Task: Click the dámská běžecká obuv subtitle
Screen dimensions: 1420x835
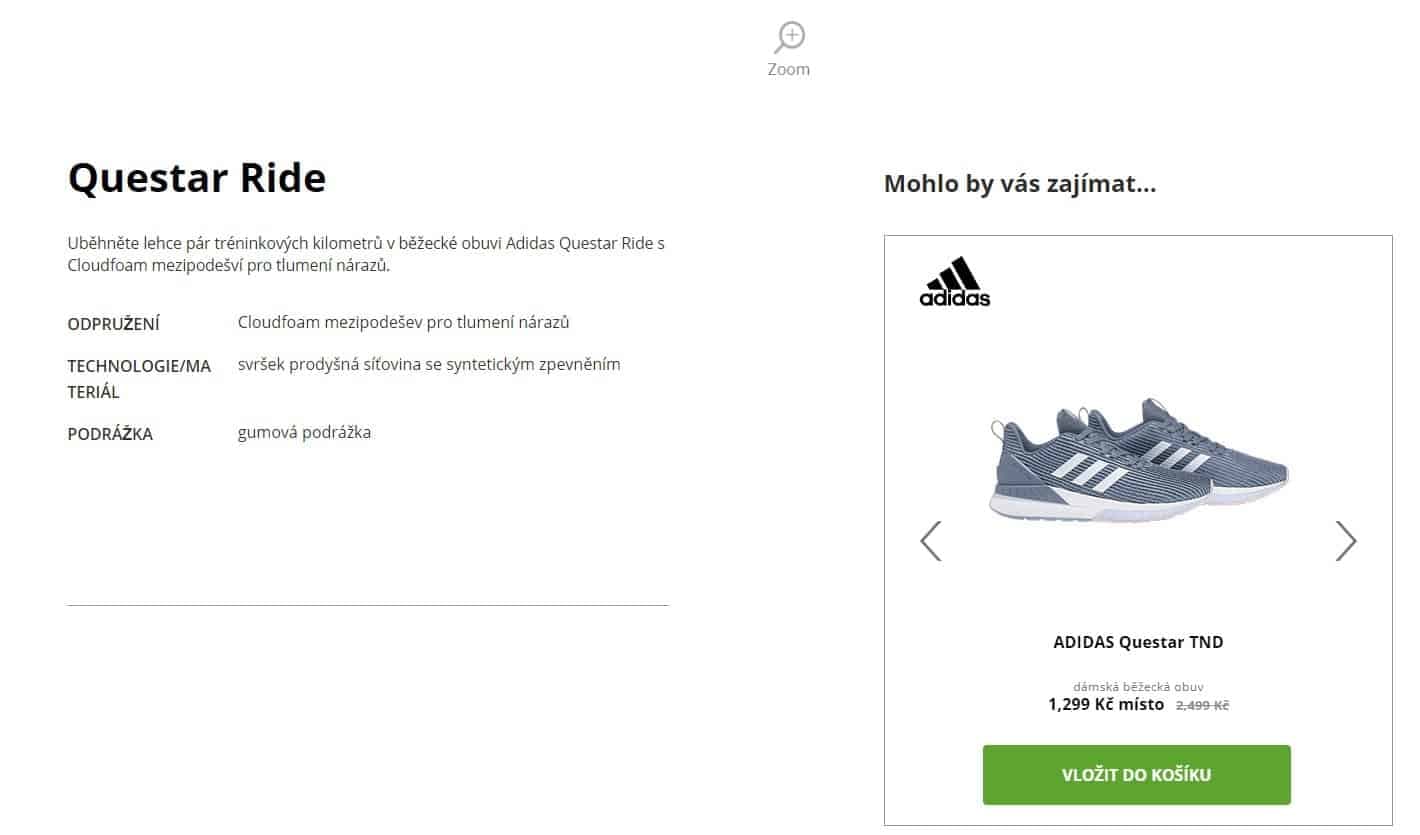Action: point(1138,687)
